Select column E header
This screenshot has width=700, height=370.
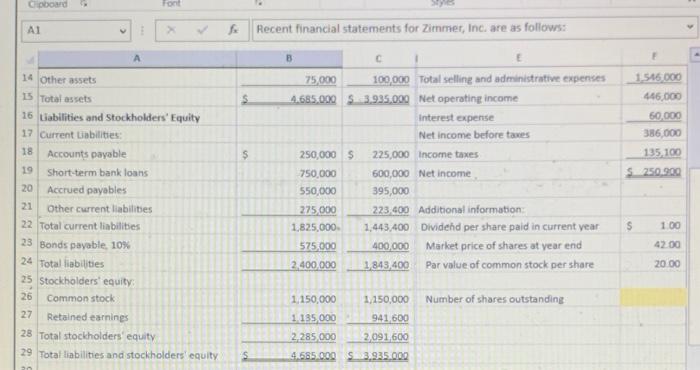click(518, 58)
